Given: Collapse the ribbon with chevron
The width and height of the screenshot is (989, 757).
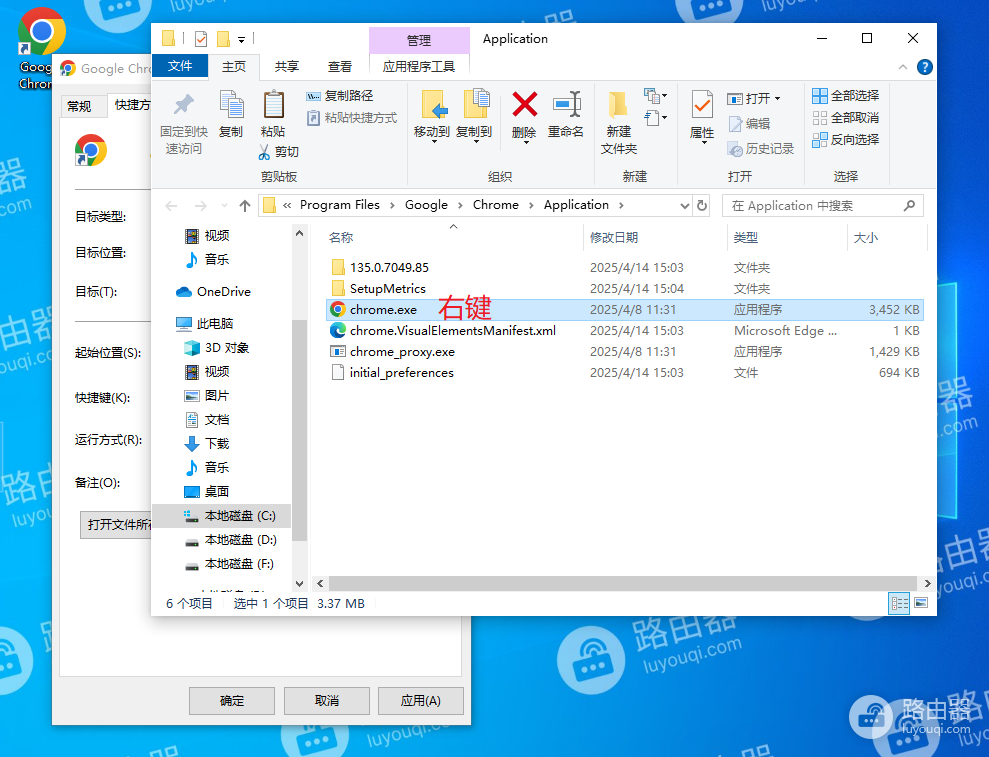Looking at the screenshot, I should point(903,67).
